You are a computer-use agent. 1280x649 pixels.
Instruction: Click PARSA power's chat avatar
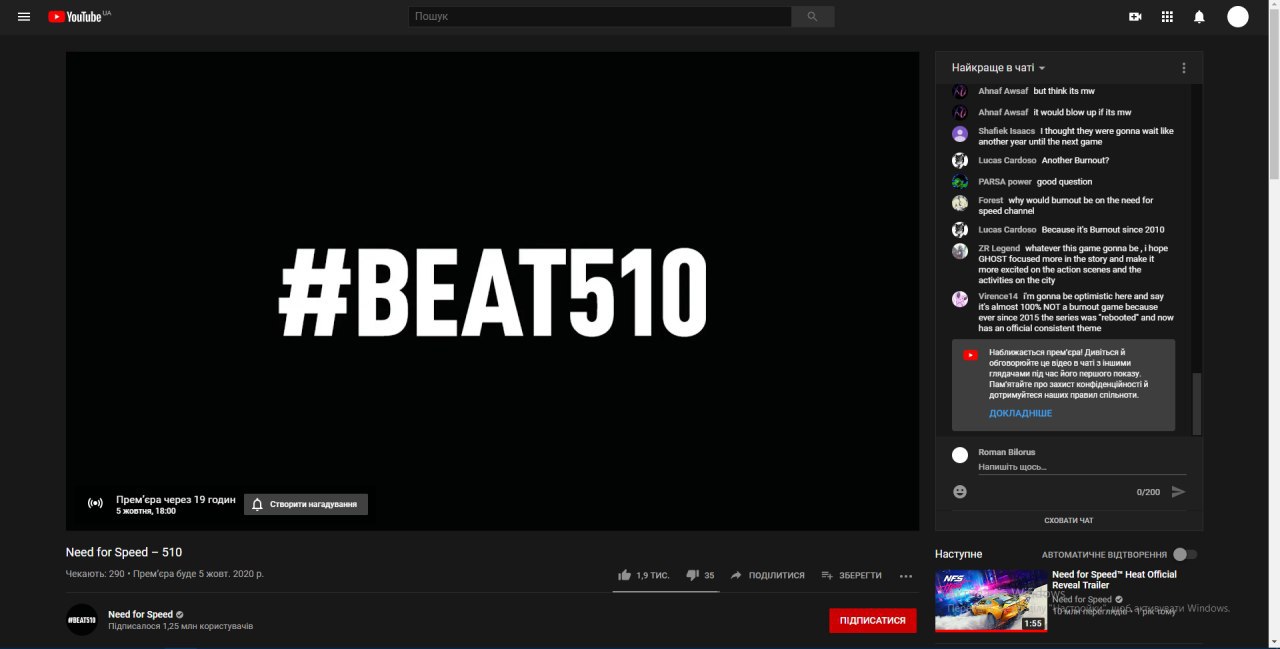click(x=960, y=182)
